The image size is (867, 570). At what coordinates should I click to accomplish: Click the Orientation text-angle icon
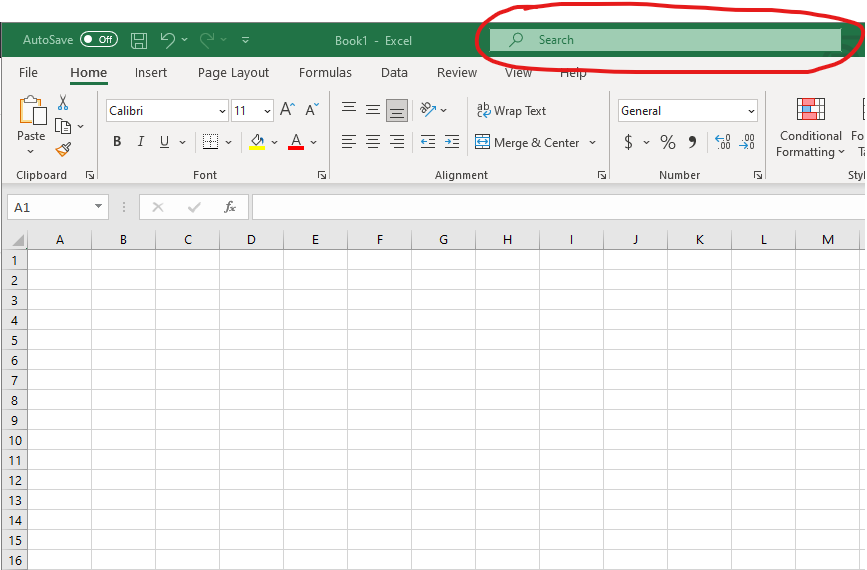(427, 109)
